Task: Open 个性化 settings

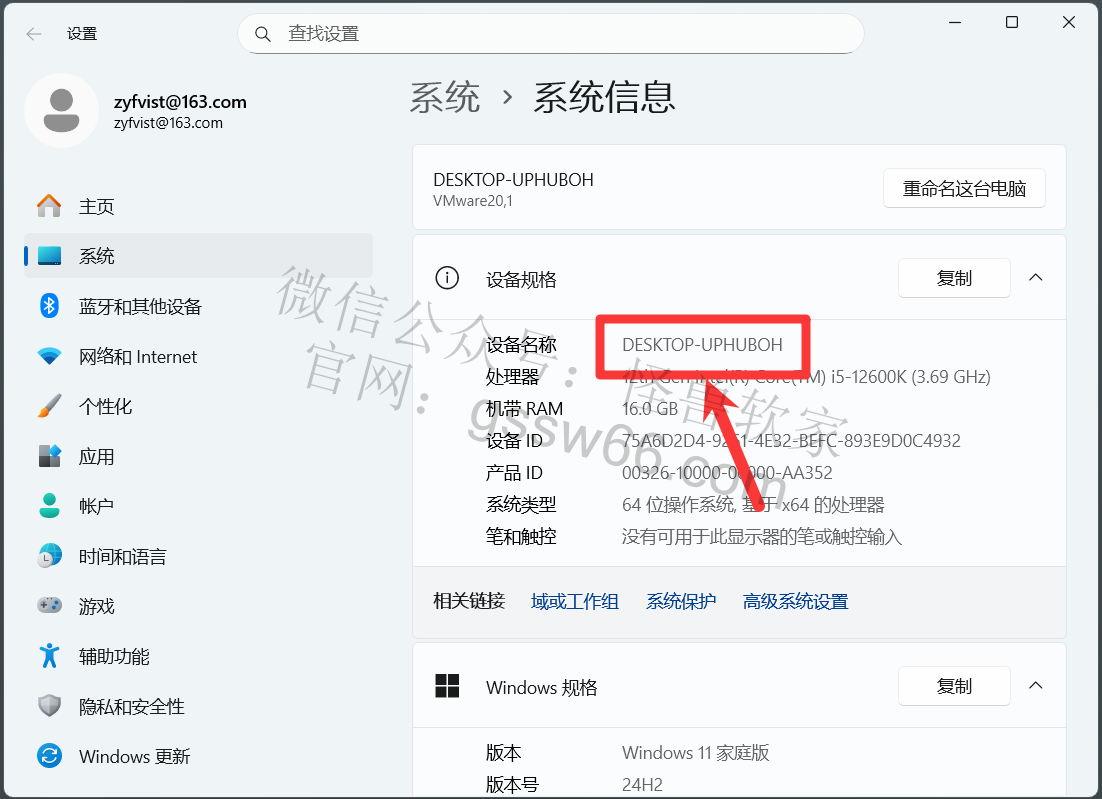Action: pos(198,406)
